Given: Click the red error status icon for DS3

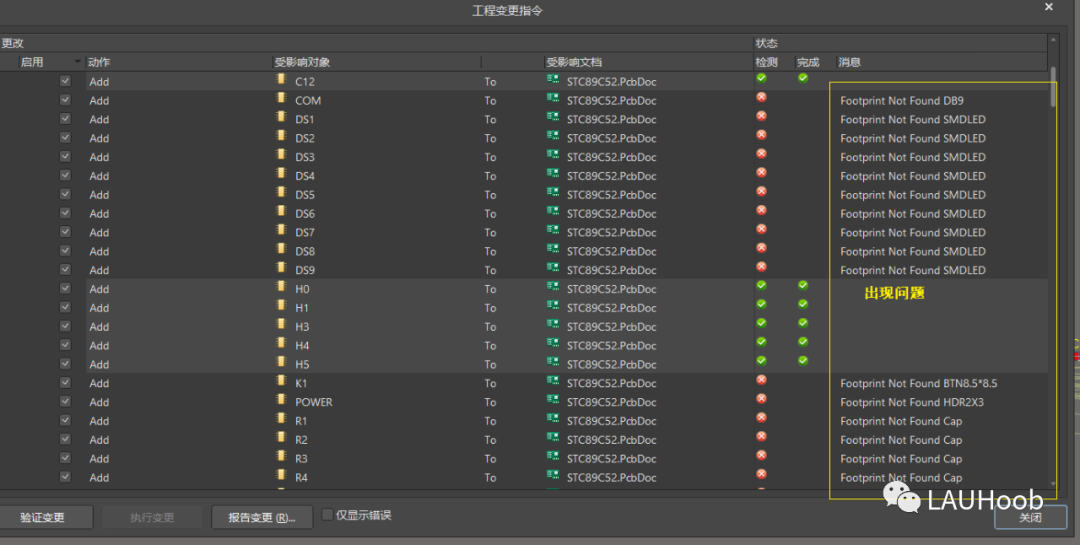Looking at the screenshot, I should click(x=761, y=154).
